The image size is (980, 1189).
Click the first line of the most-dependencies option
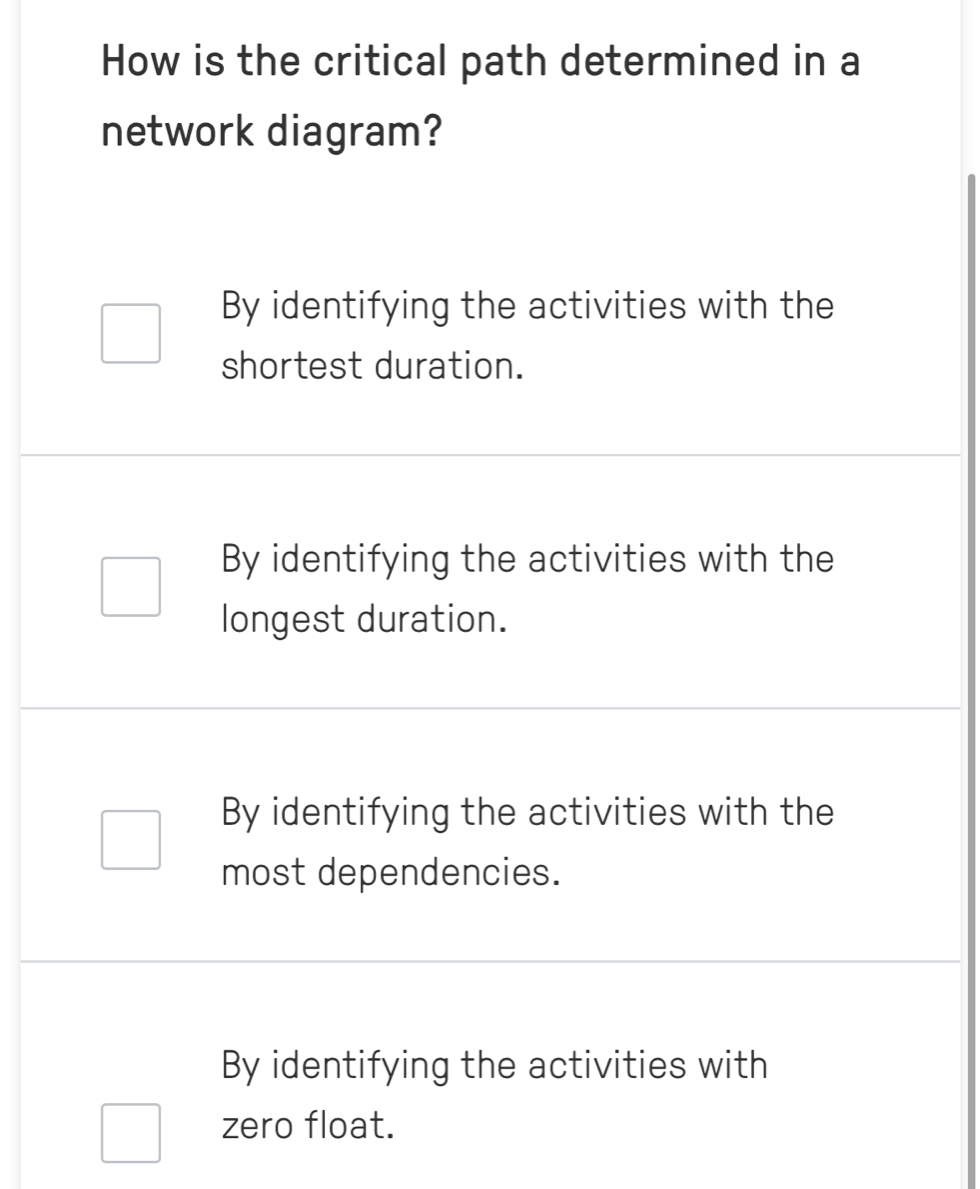[x=527, y=811]
